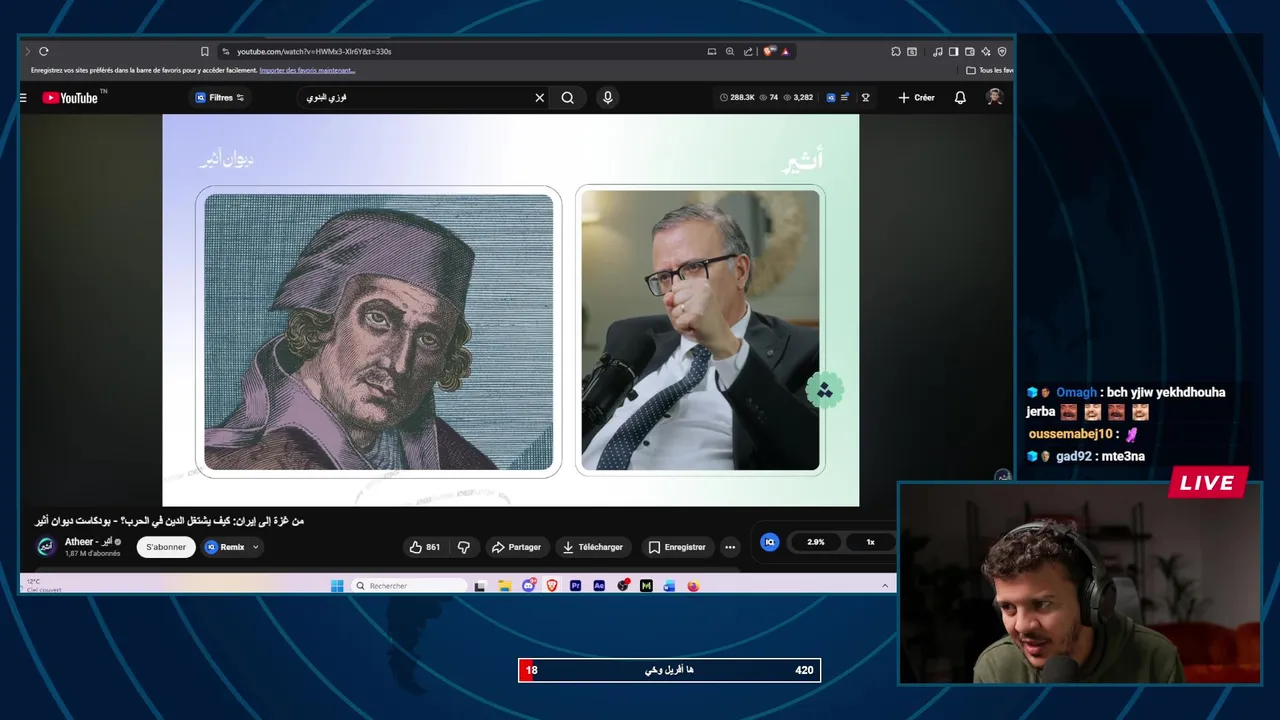Click 'Importer des favoris maintenant' link
Screen dimensions: 1280x720
[x=307, y=70]
